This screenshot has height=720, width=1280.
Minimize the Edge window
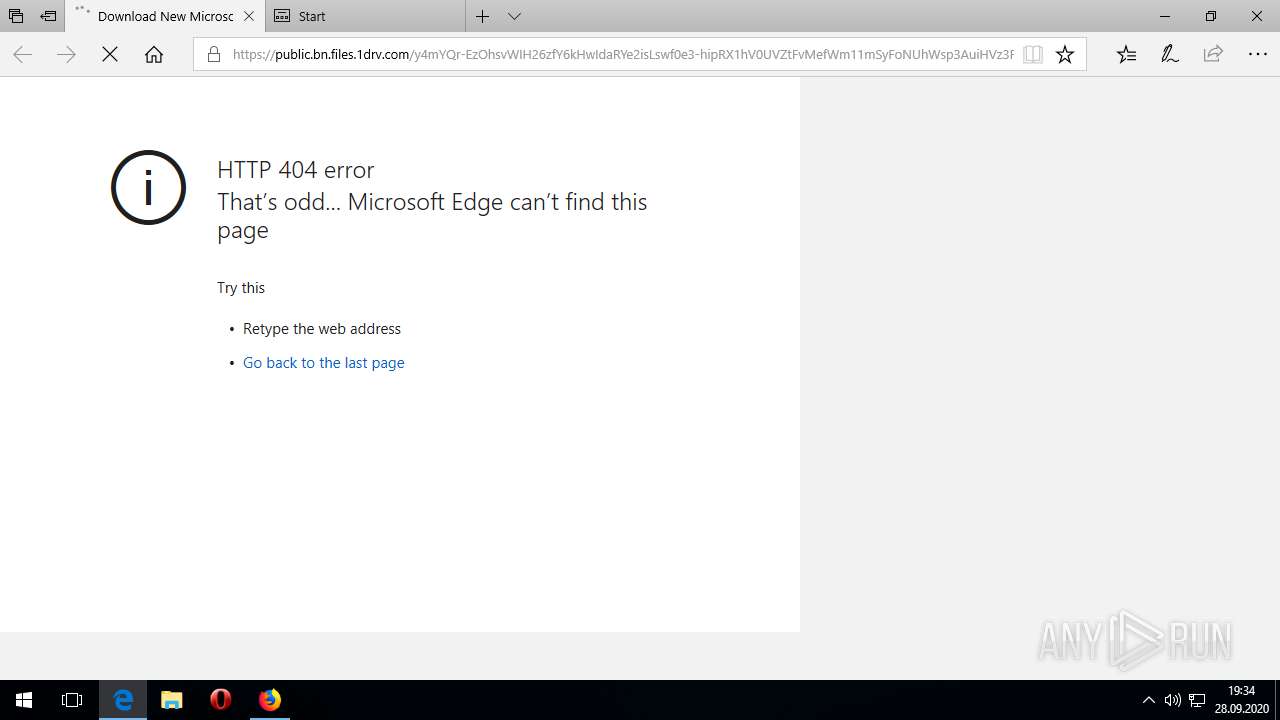coord(1165,16)
